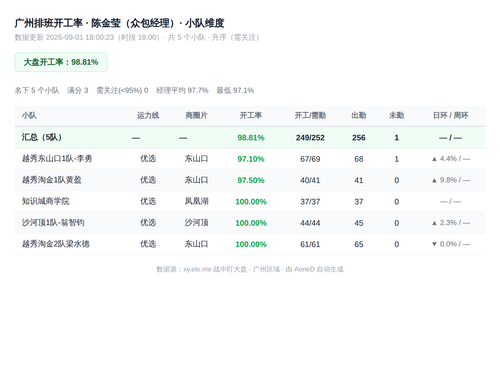Image resolution: width=500 pixels, height=366 pixels.
Task: Click the ▲ 9.8% / — trend cell
Action: click(450, 180)
